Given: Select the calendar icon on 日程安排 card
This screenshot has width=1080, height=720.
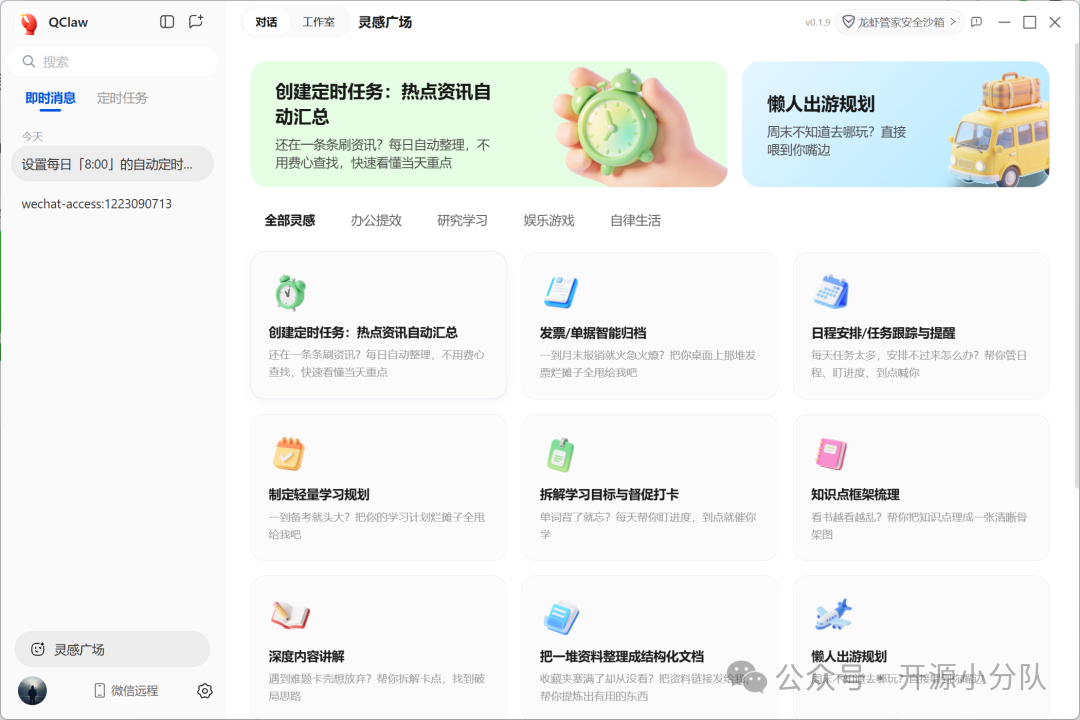Looking at the screenshot, I should tap(831, 291).
